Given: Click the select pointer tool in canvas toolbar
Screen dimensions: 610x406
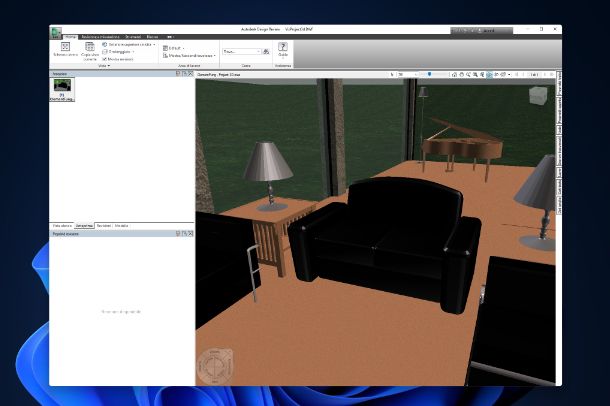Looking at the screenshot, I should tap(392, 74).
